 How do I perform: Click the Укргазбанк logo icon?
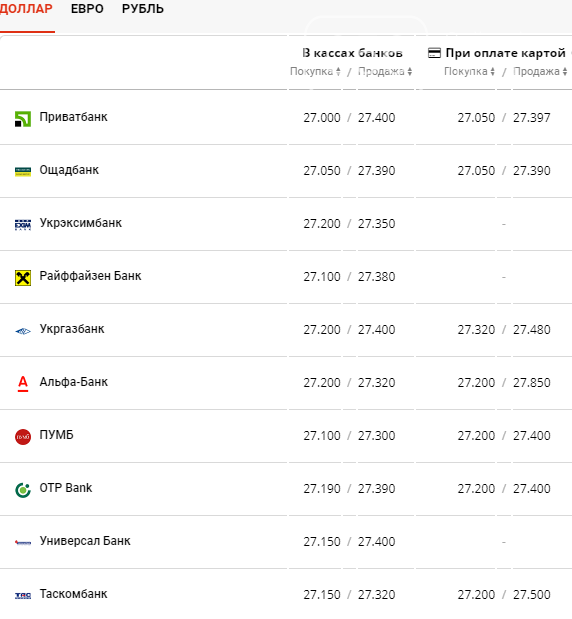23,331
